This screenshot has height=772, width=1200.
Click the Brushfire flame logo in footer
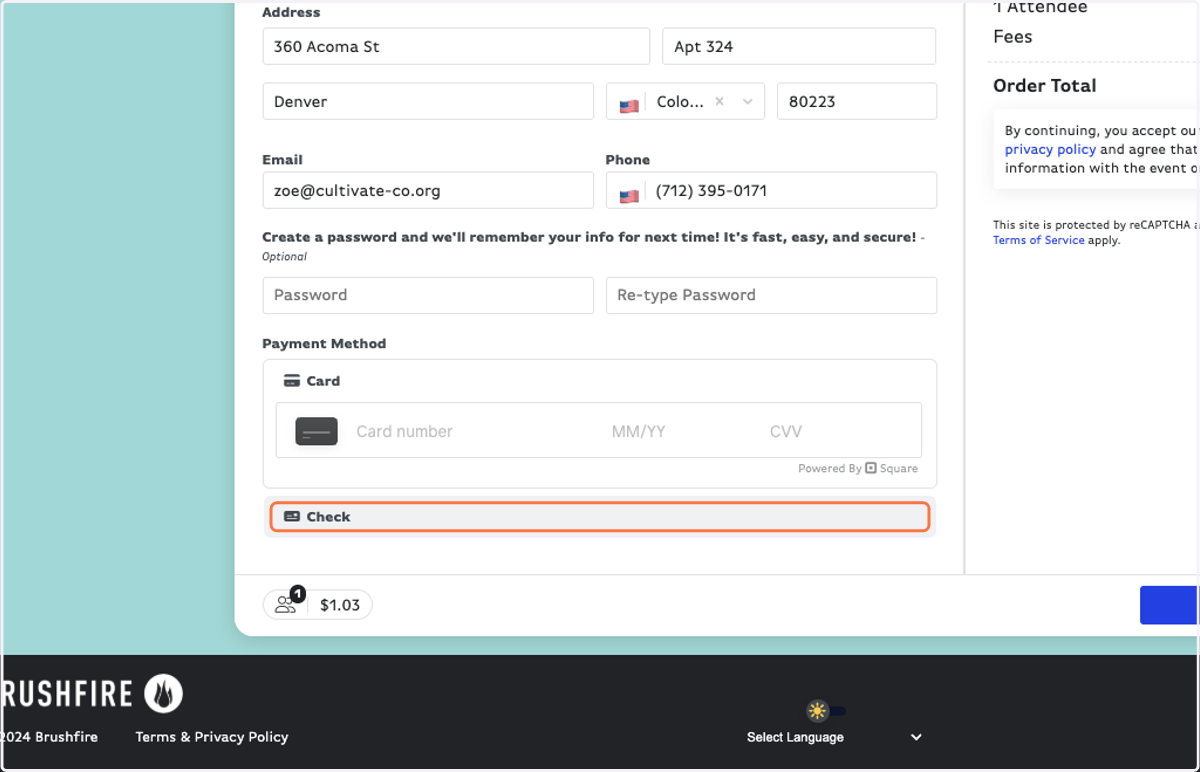163,693
